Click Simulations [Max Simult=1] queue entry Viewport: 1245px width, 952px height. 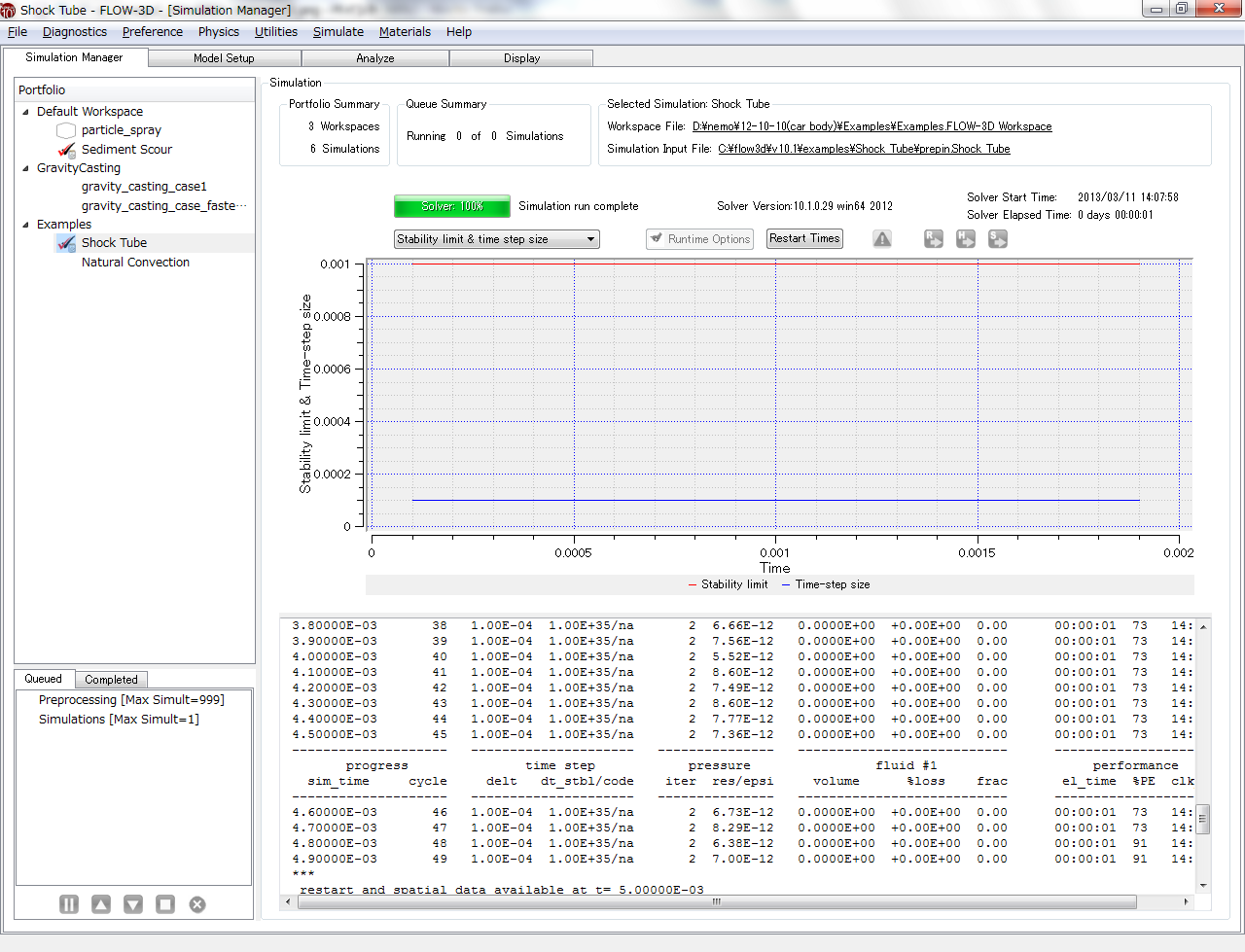[x=119, y=720]
